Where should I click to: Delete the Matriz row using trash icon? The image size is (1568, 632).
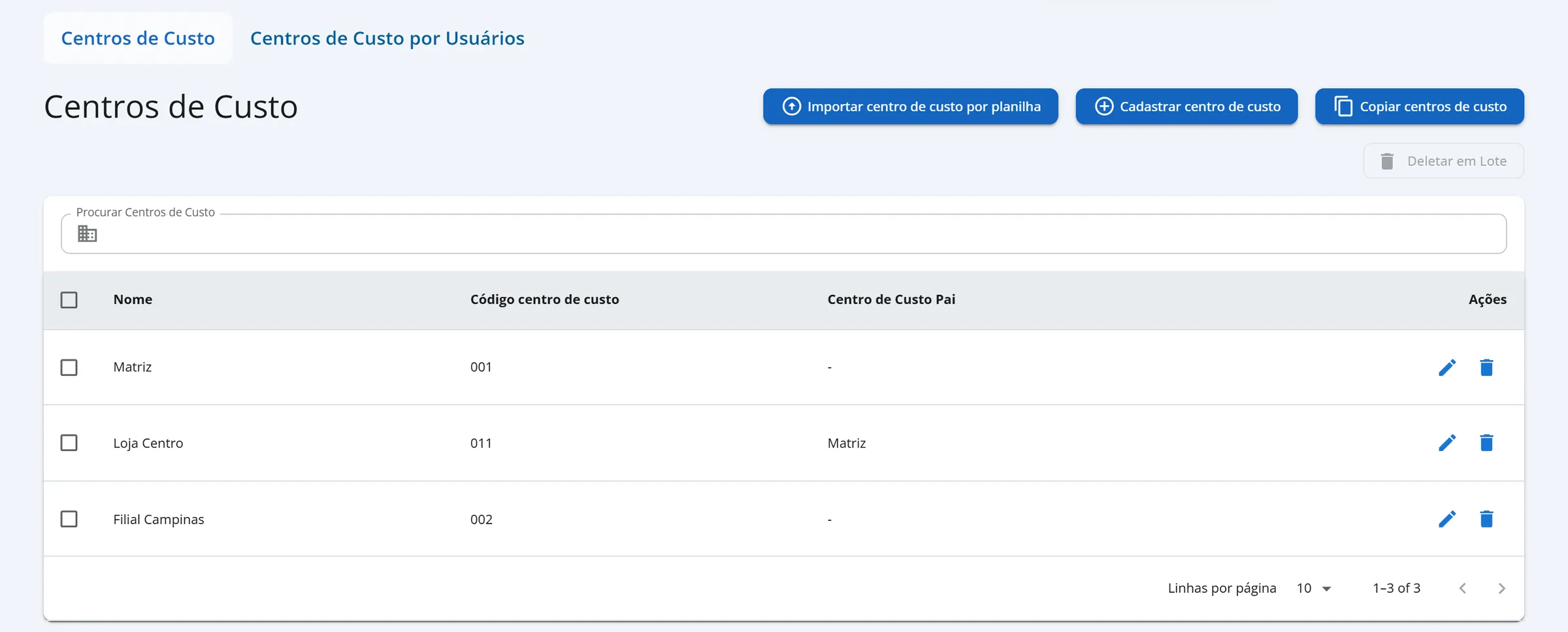click(1486, 367)
